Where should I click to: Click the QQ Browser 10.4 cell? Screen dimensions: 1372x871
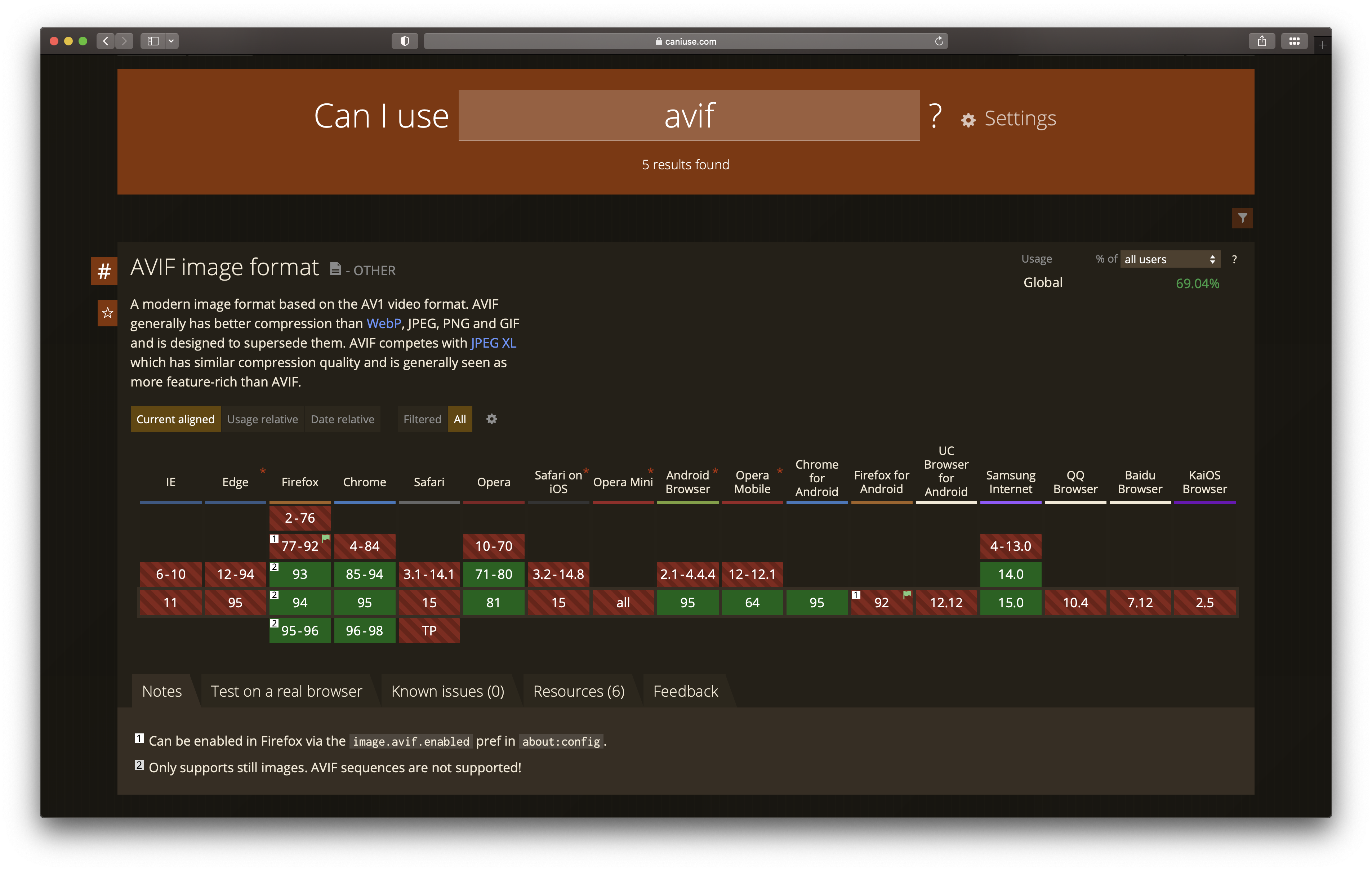coord(1076,603)
